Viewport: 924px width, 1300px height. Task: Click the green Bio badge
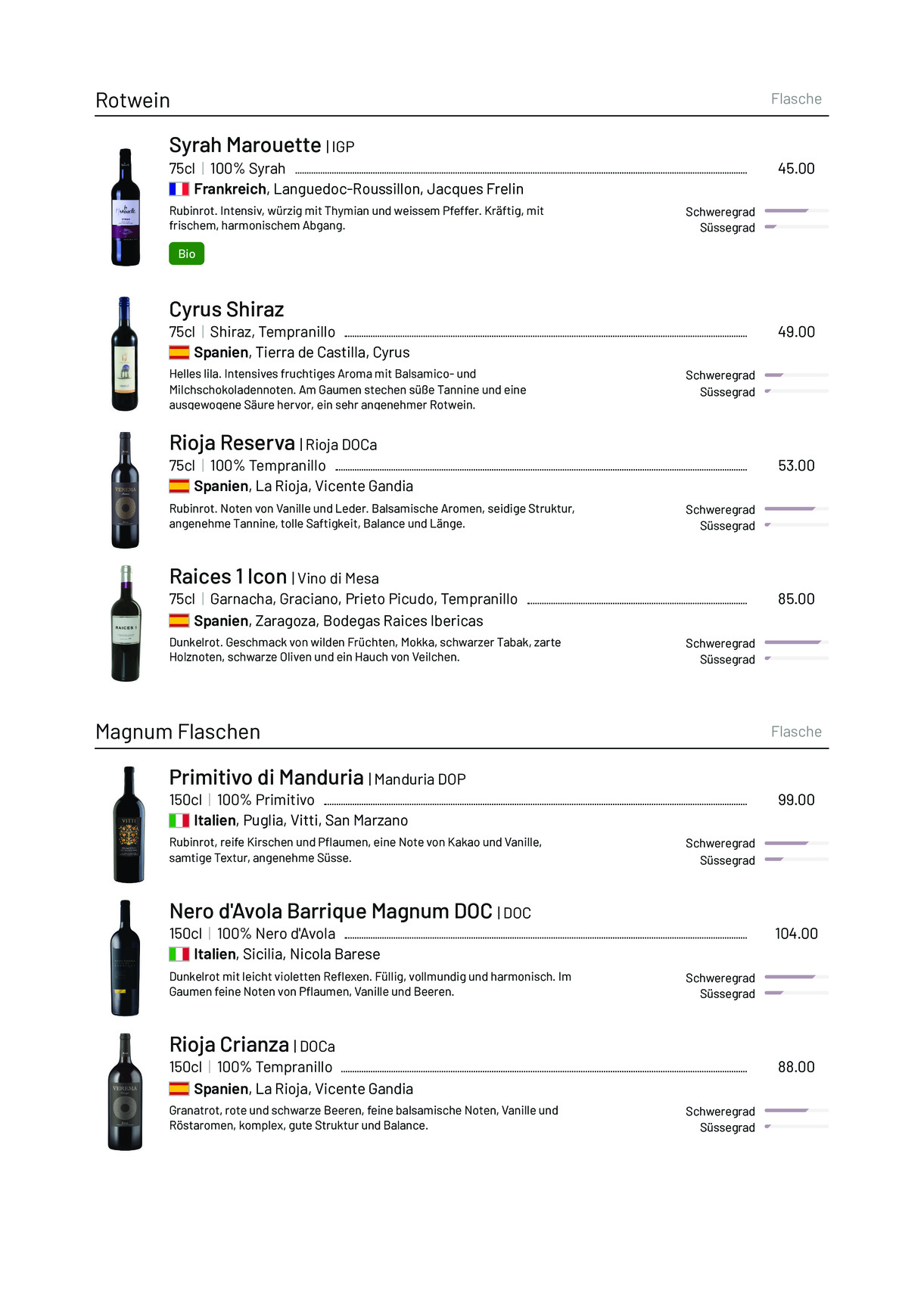coord(186,253)
